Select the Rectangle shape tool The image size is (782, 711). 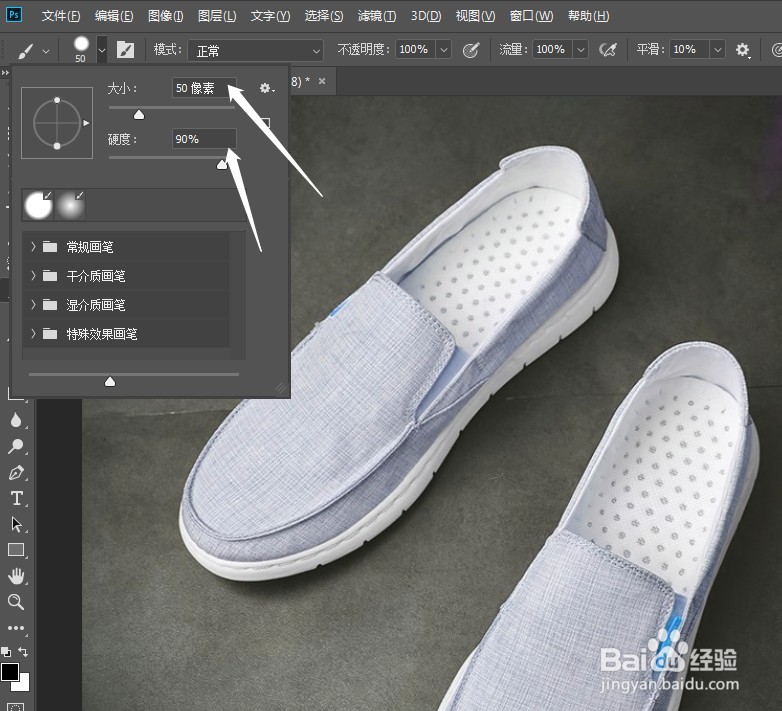16,550
